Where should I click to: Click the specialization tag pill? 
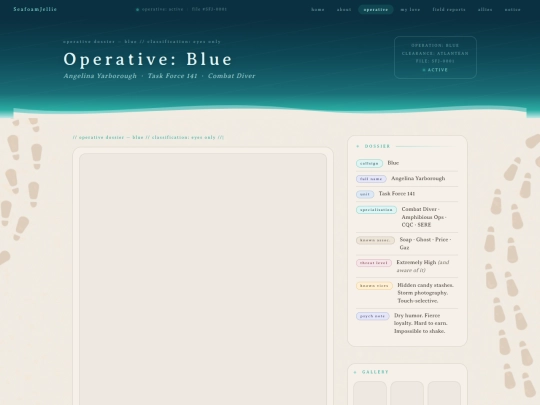click(376, 210)
